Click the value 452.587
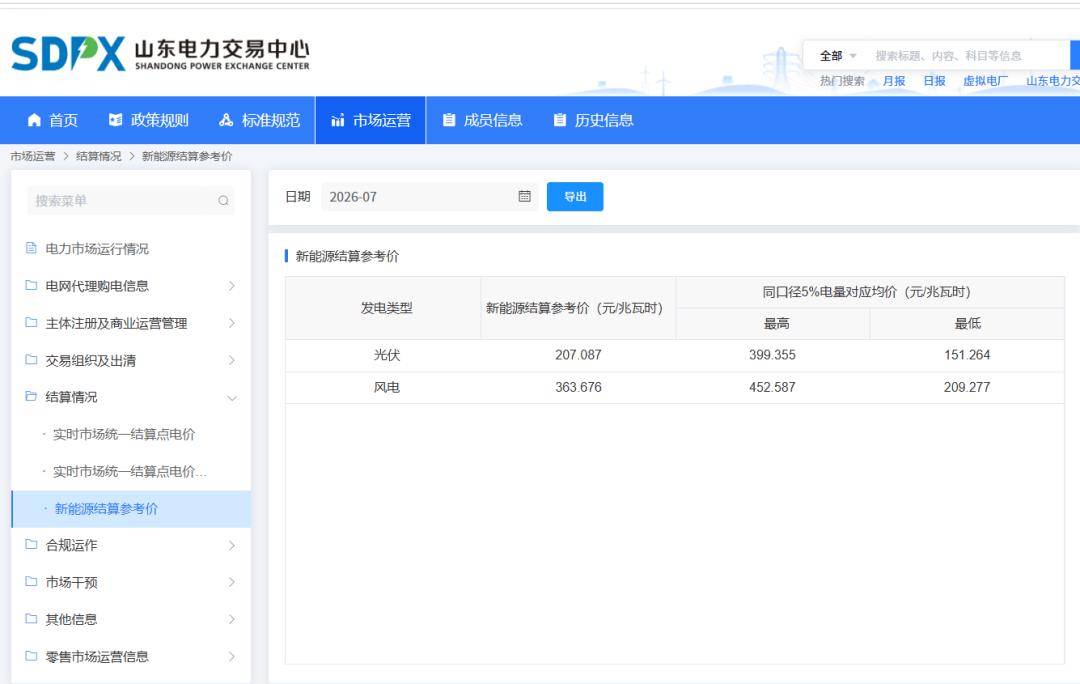This screenshot has width=1080, height=684. pos(772,387)
